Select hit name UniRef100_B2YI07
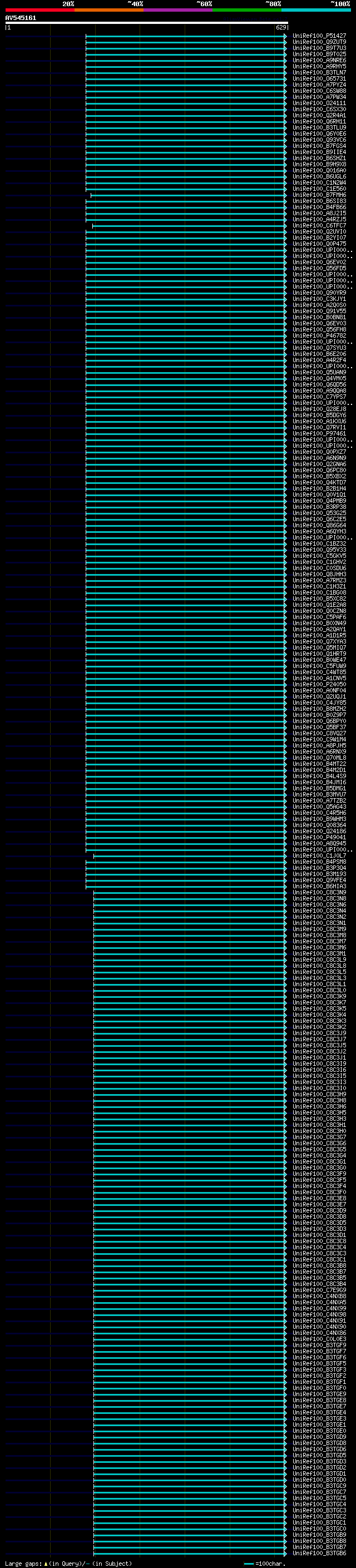Screen dimensions: 356x1568 [x=319, y=238]
